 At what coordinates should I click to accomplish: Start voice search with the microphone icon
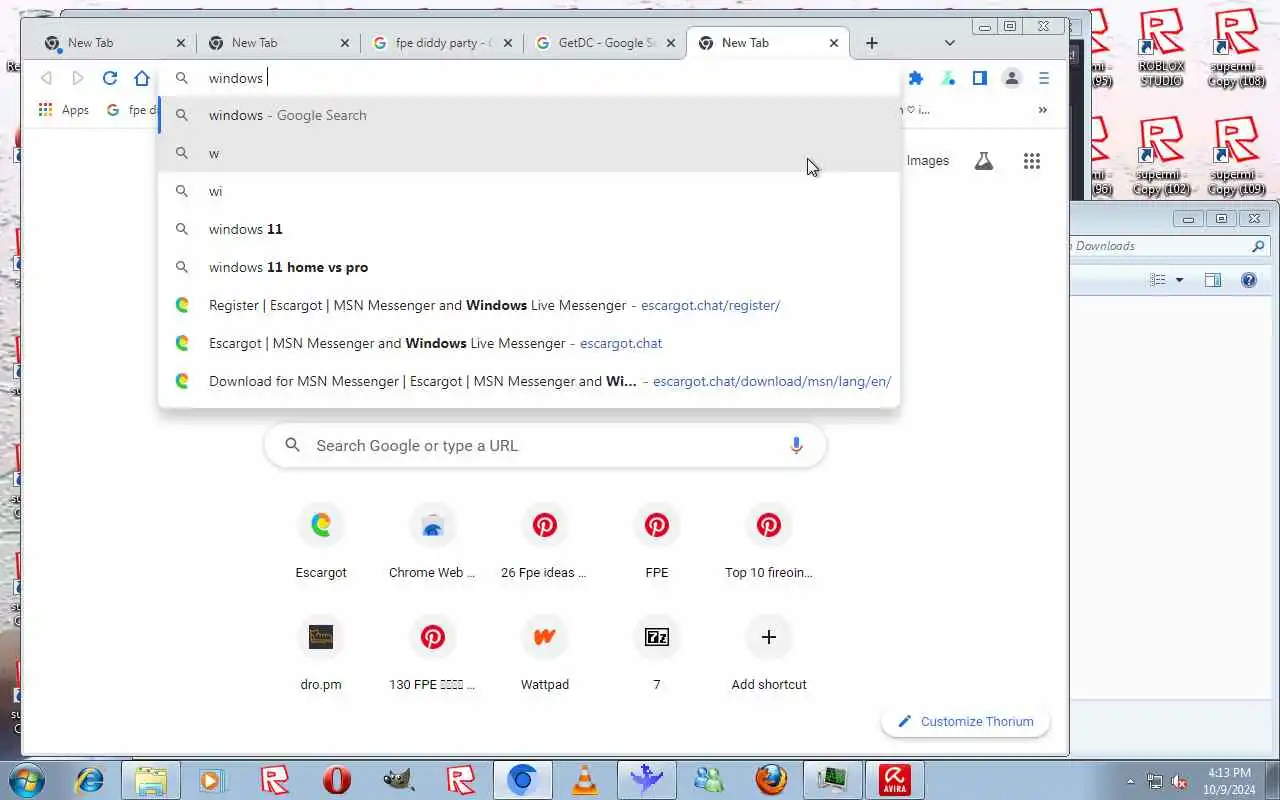click(x=796, y=445)
